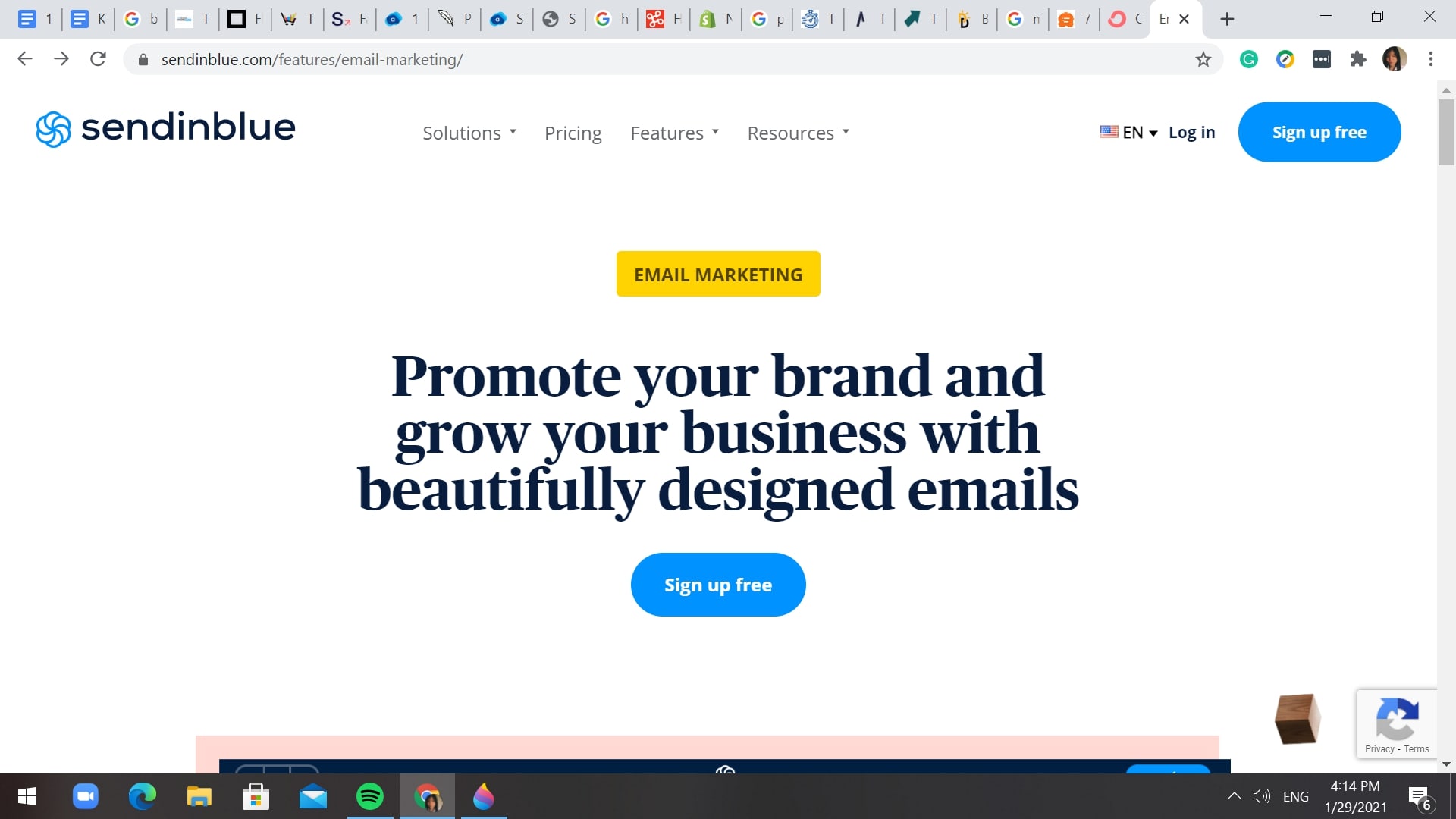Click the EMAIL MARKETING label badge
Screen dimensions: 1456x819
(x=718, y=274)
